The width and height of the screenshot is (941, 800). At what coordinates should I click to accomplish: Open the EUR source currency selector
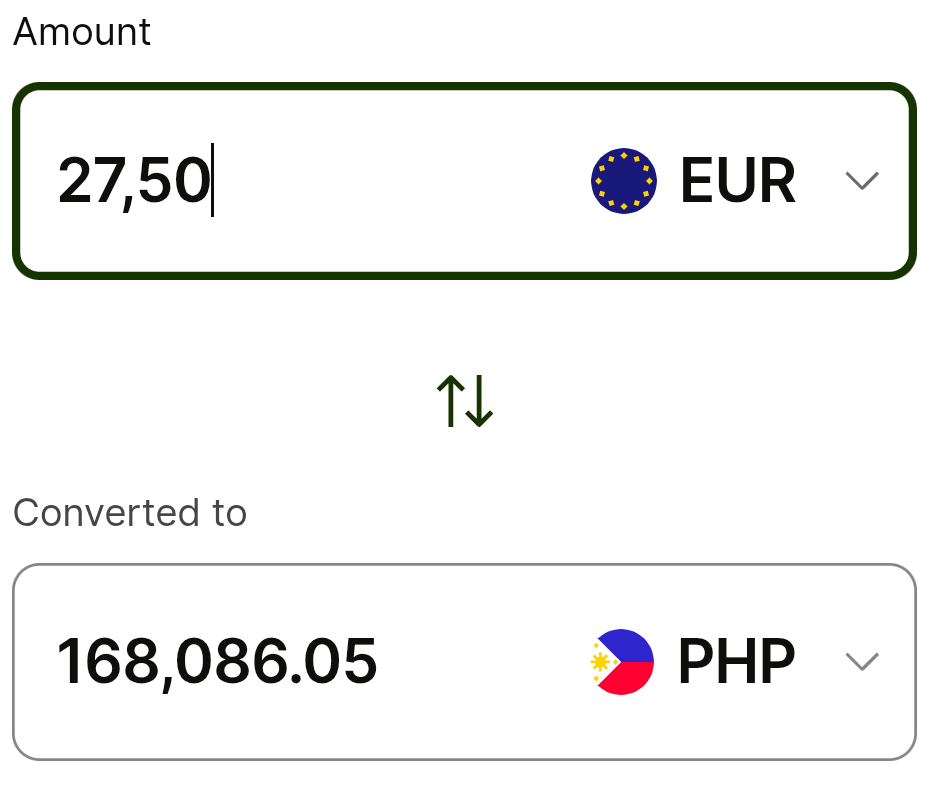click(x=735, y=180)
